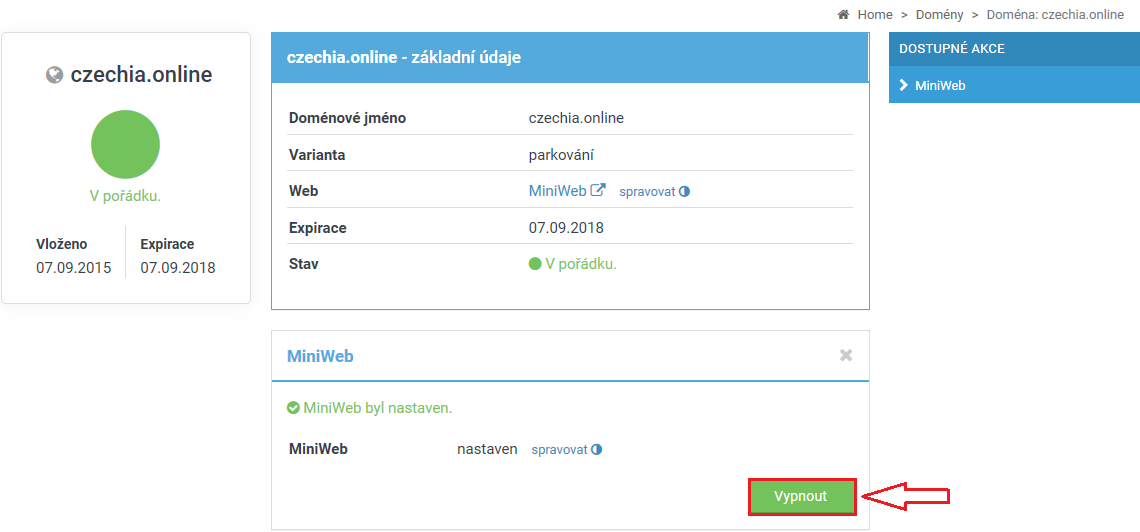The image size is (1140, 532).
Task: Click the red arrow pointing at Vypnout
Action: 905,496
